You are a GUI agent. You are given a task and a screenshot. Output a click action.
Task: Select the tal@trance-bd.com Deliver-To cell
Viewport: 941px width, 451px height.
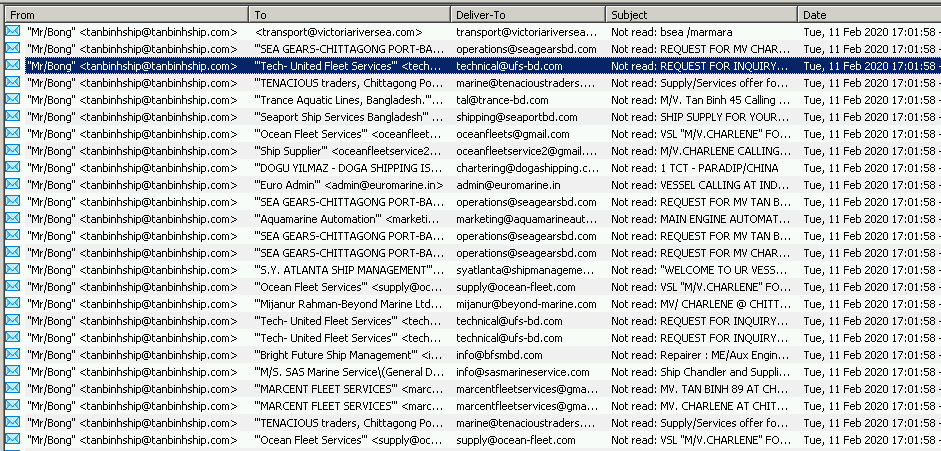(502, 100)
